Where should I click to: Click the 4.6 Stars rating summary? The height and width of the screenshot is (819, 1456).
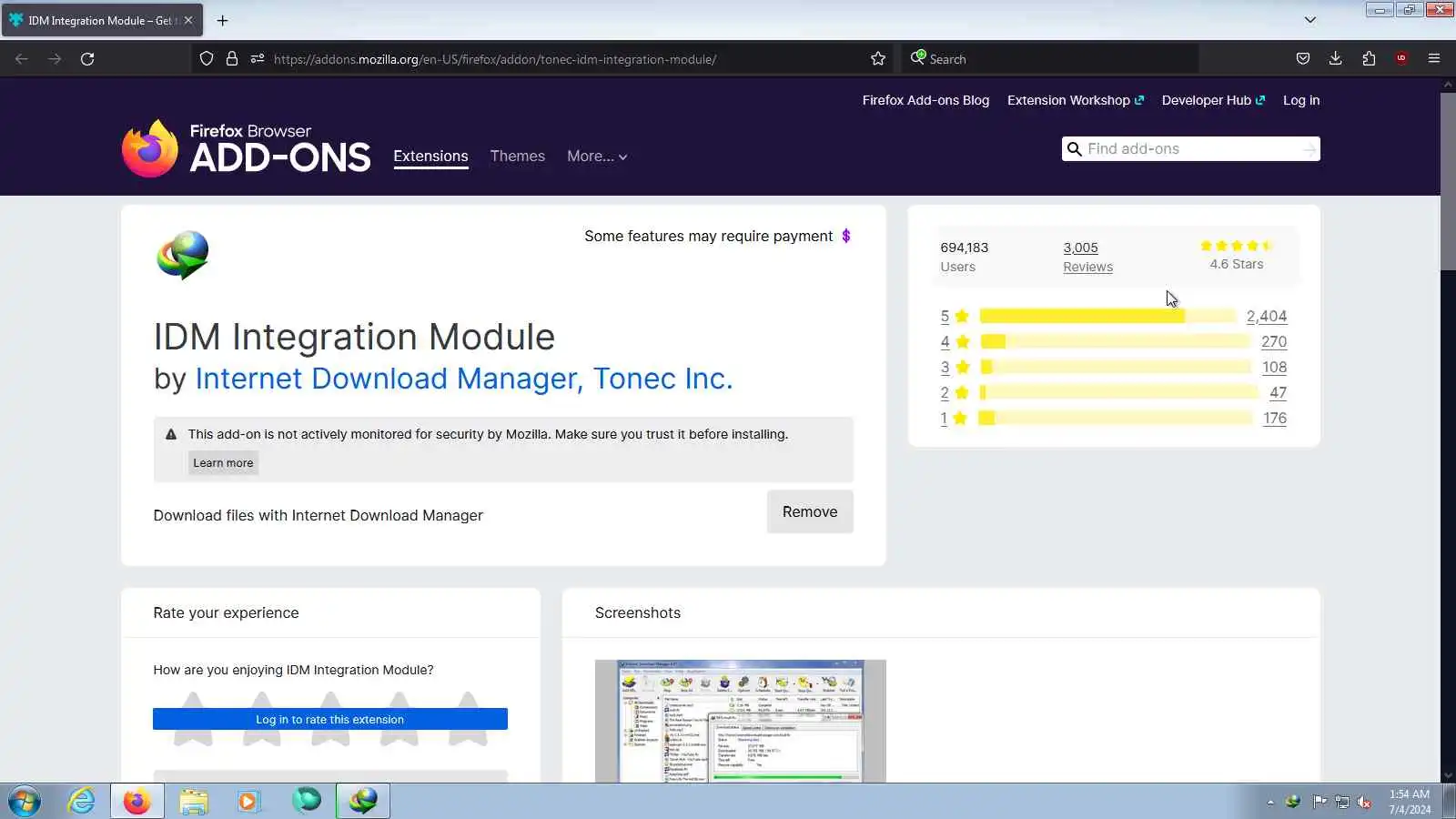(1237, 256)
